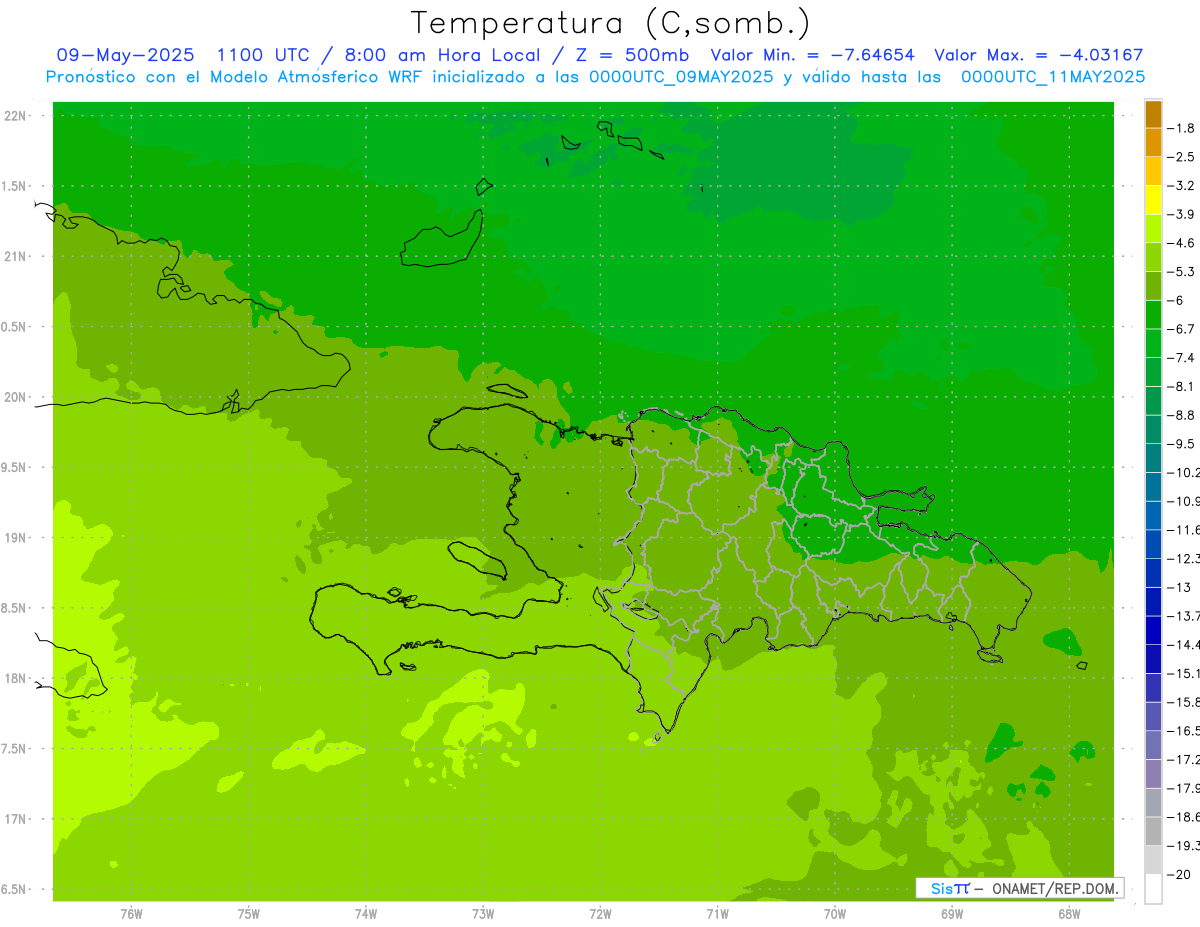Click the "0000UTC_09MAY2025" initialization time
Screen dimensions: 1200x927
tap(682, 77)
